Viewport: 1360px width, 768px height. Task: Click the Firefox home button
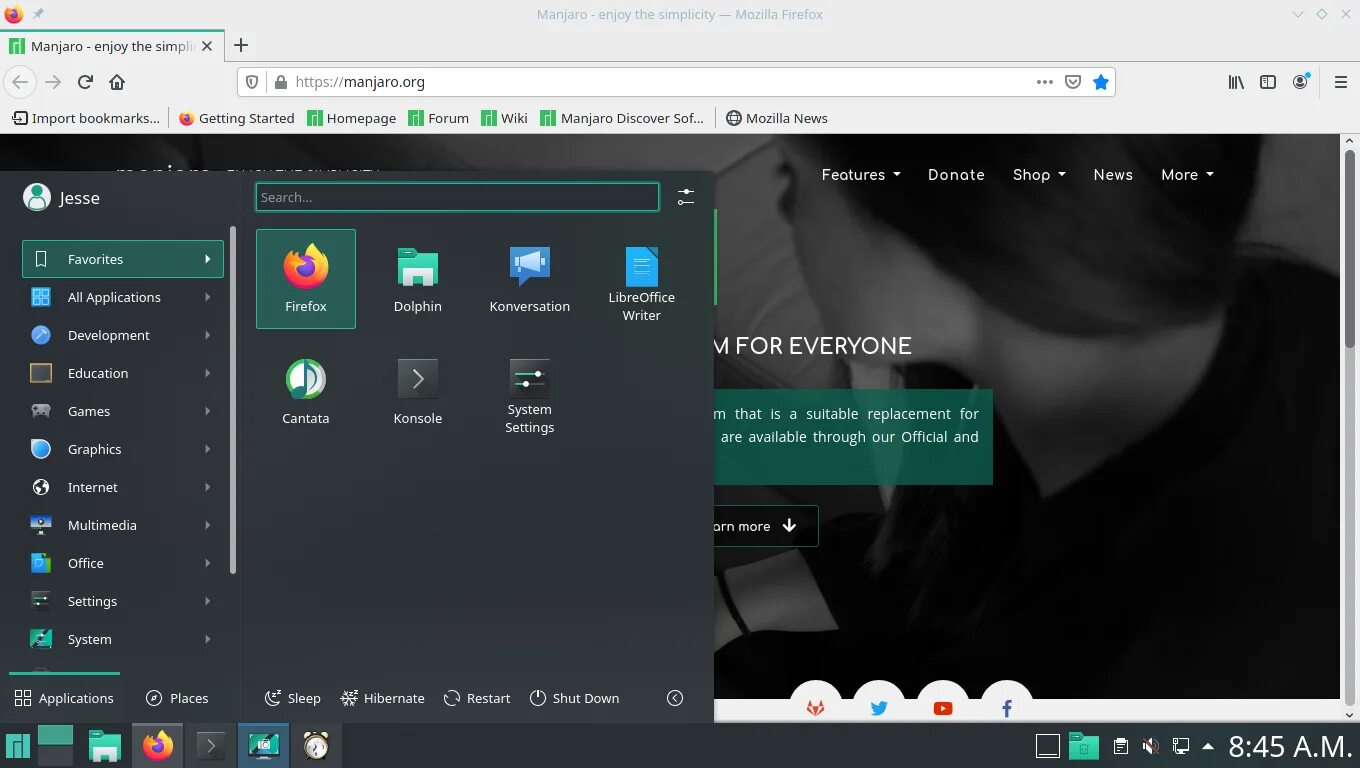click(117, 82)
